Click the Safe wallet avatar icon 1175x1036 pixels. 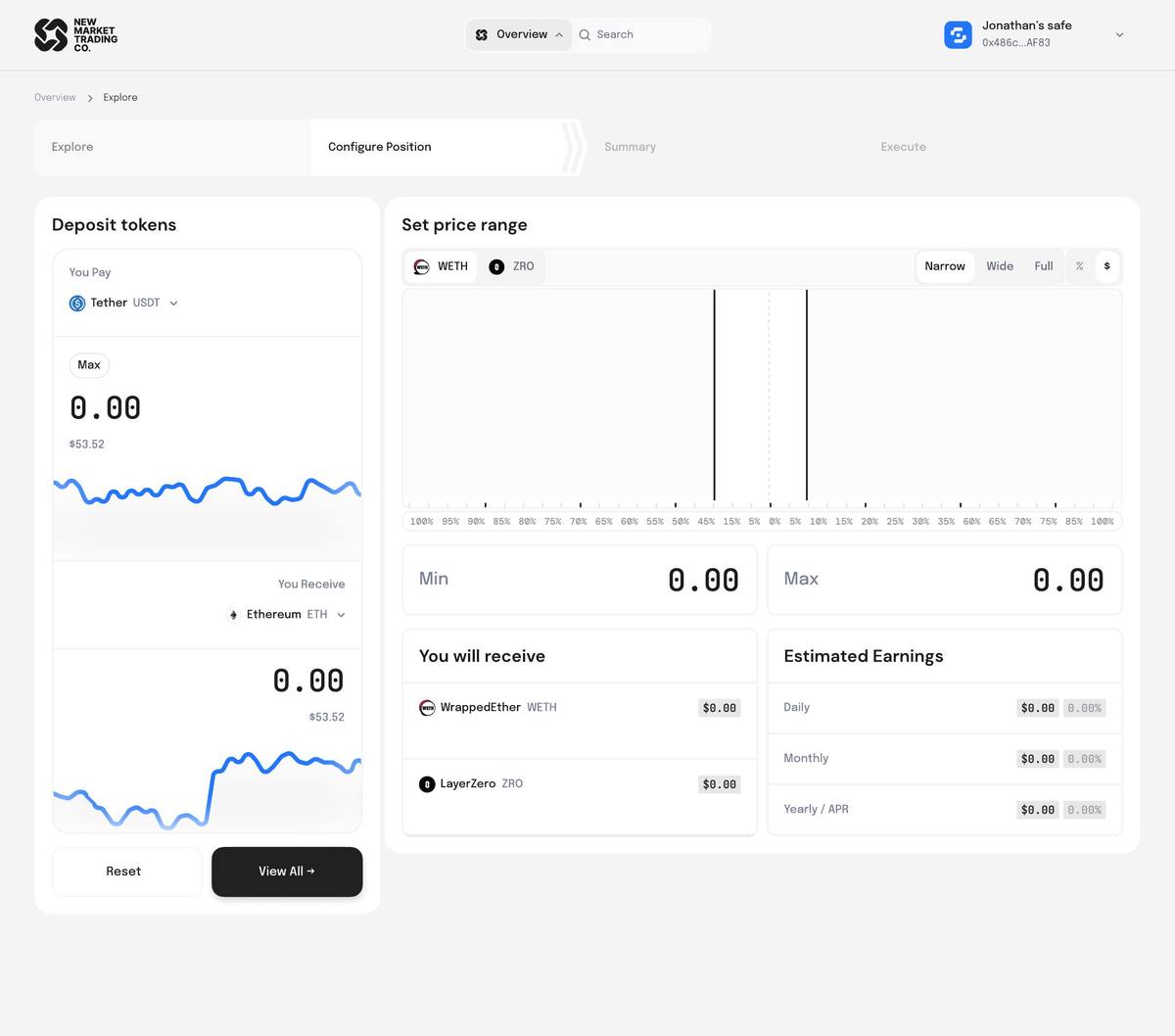coord(958,34)
